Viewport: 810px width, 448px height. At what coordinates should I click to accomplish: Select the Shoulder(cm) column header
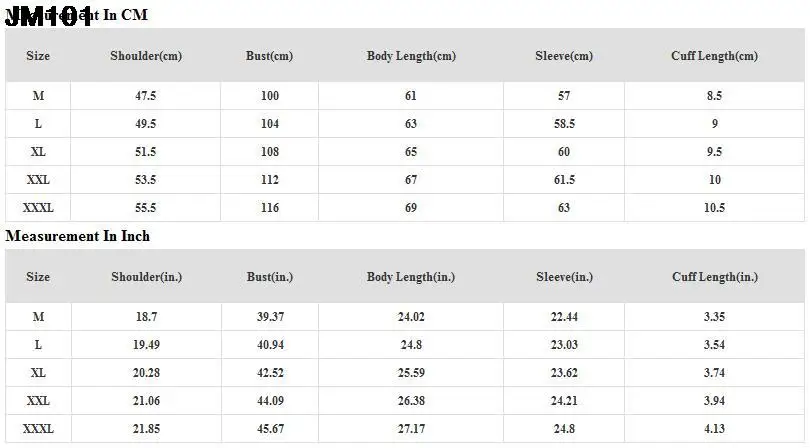pos(146,56)
